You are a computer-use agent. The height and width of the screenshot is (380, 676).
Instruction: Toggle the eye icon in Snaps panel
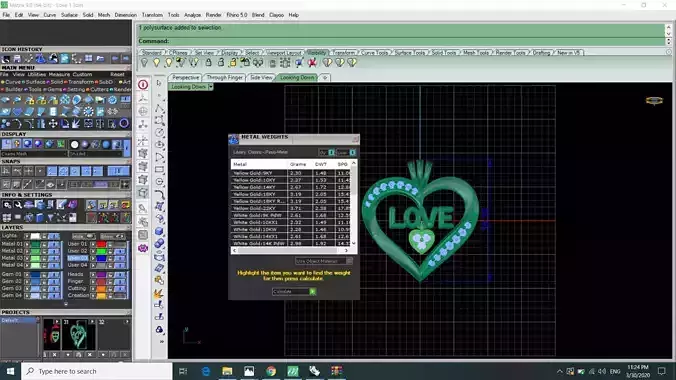[50, 185]
